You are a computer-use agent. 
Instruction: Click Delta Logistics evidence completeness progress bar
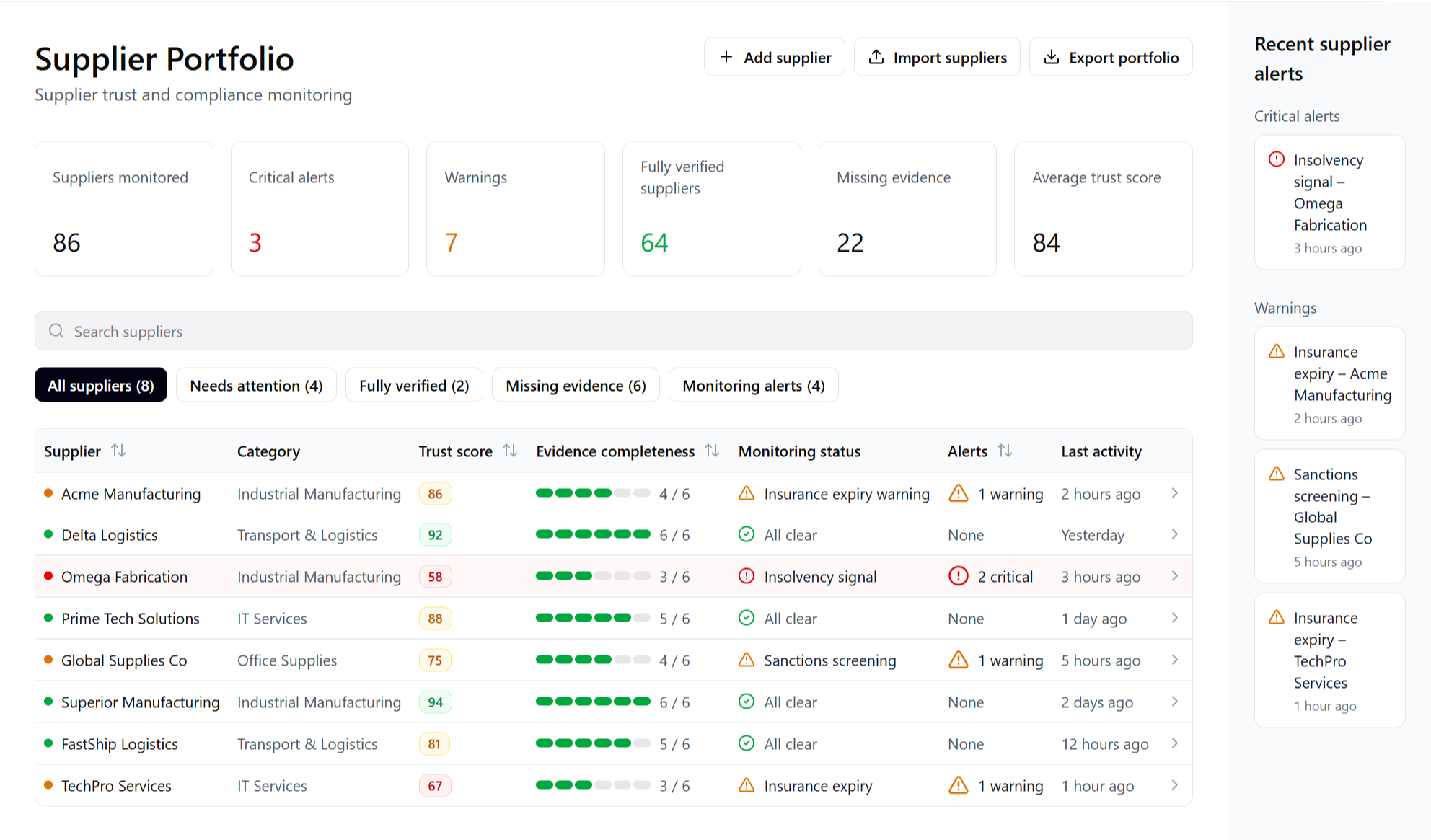pos(593,534)
